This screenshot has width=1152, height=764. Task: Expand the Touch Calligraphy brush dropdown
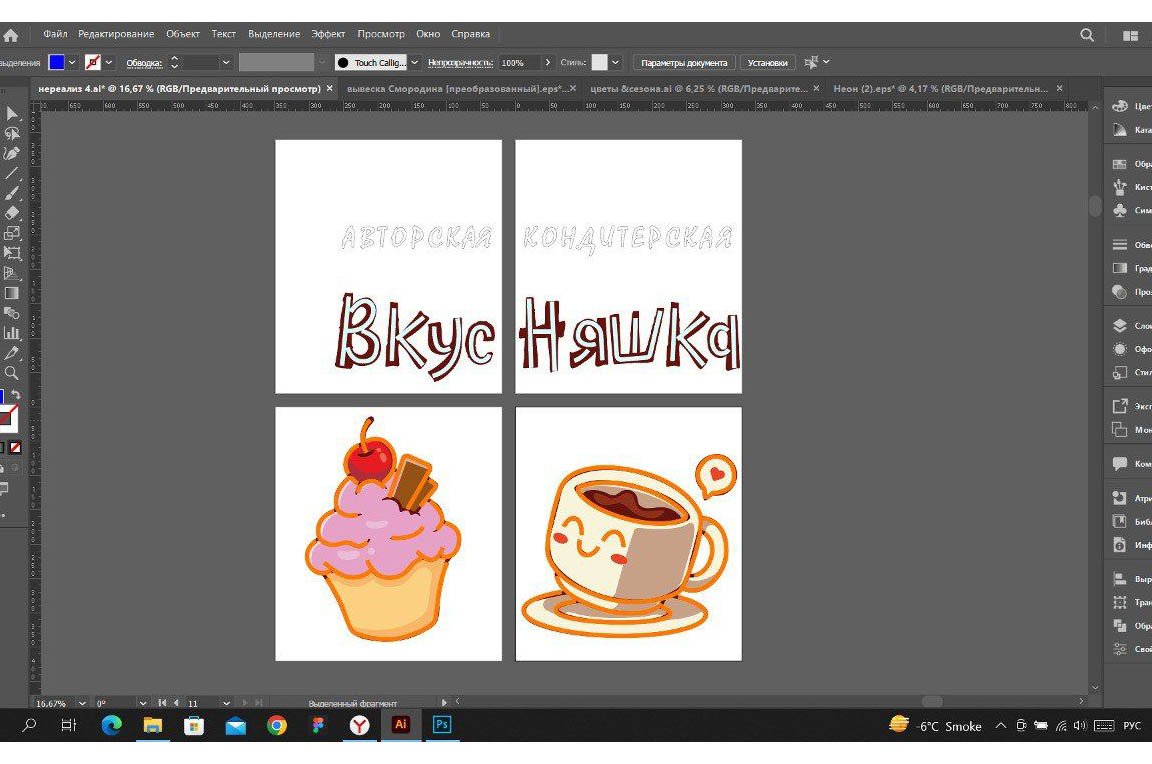(x=415, y=62)
